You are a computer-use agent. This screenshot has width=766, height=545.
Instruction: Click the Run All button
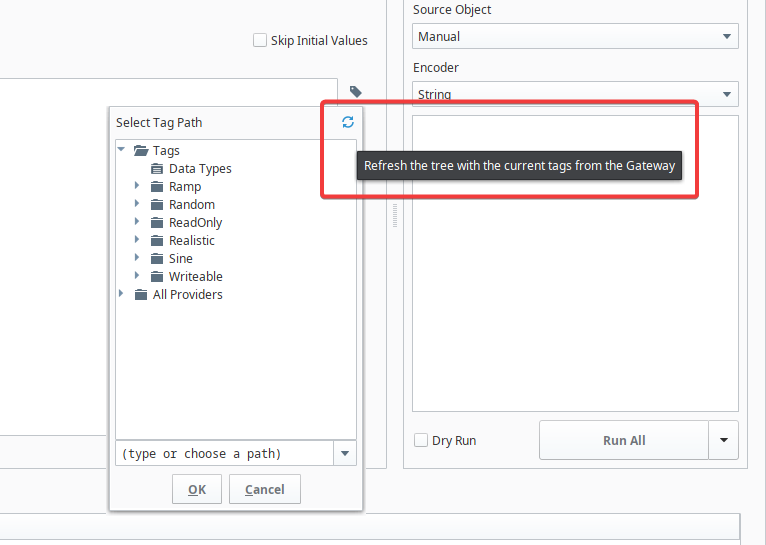(623, 440)
